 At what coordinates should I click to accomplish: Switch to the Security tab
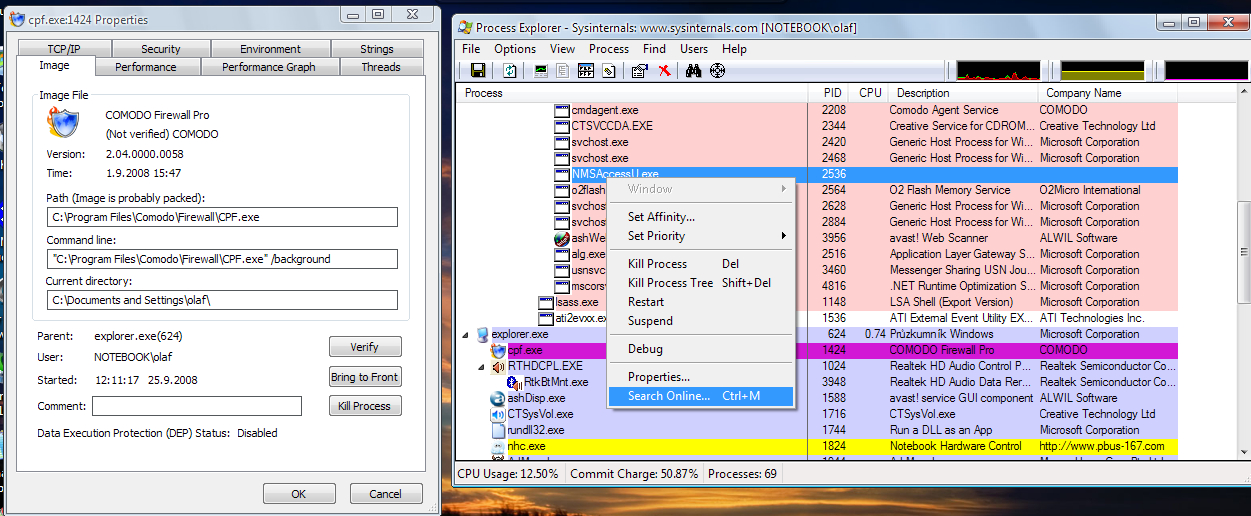coord(160,49)
